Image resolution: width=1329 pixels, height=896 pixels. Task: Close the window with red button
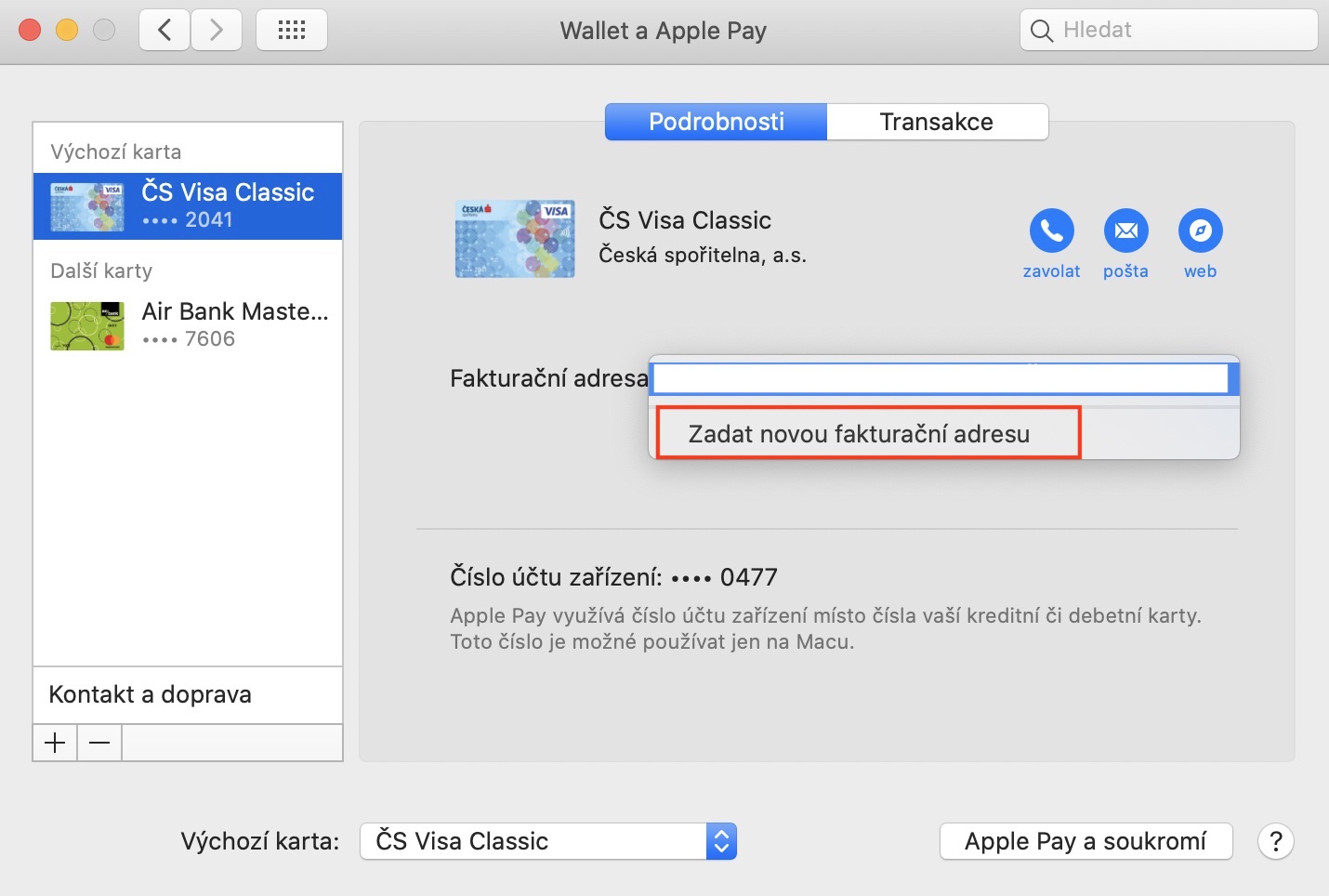pyautogui.click(x=30, y=30)
